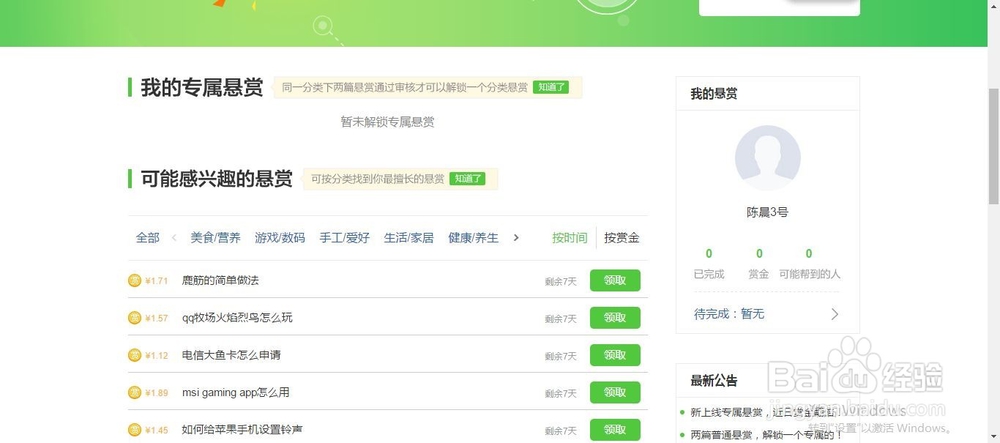Image resolution: width=1000 pixels, height=443 pixels.
Task: Click the ¥1.45 reward amount
Action: 156,430
